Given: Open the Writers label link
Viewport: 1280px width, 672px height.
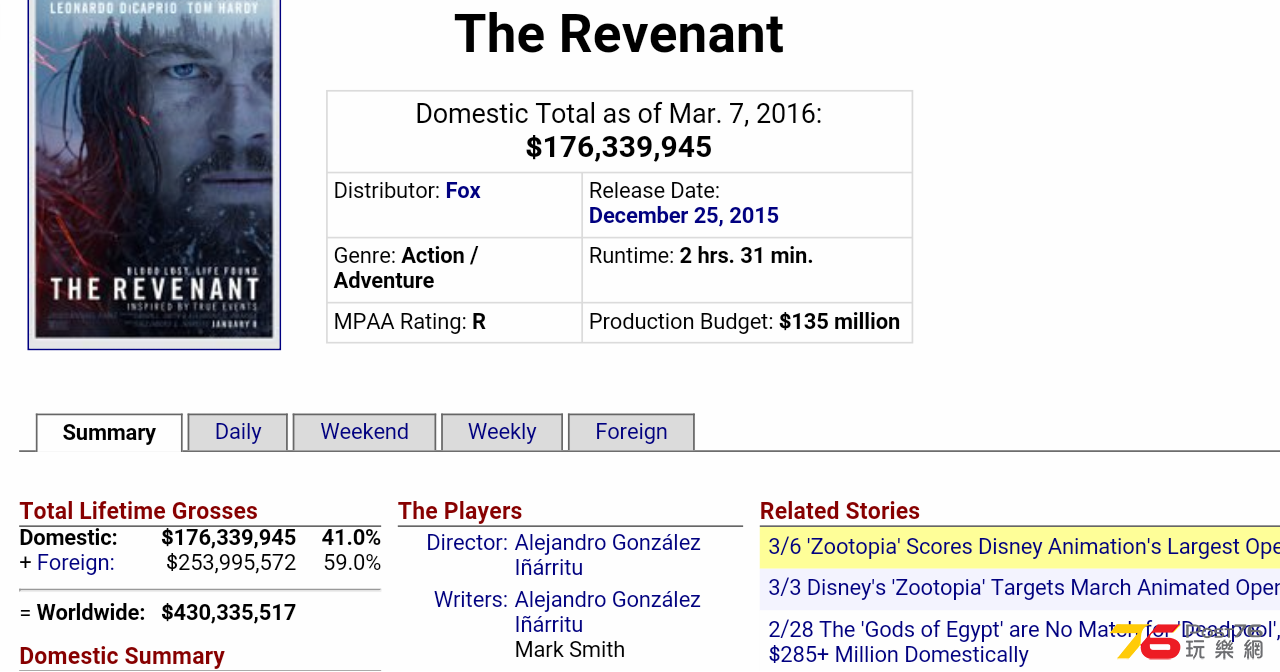Looking at the screenshot, I should point(471,600).
